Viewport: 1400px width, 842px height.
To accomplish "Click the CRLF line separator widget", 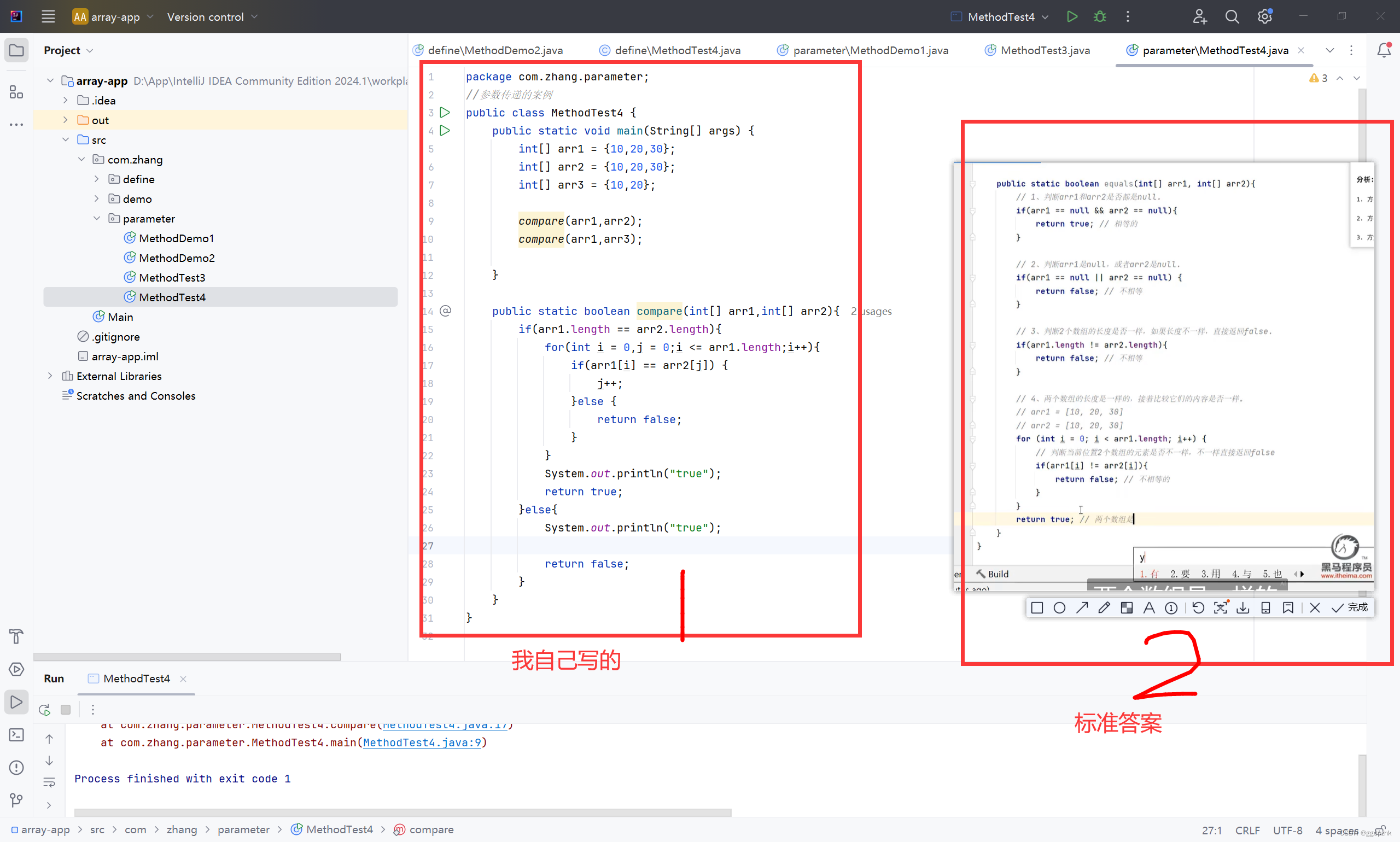I will [1247, 830].
